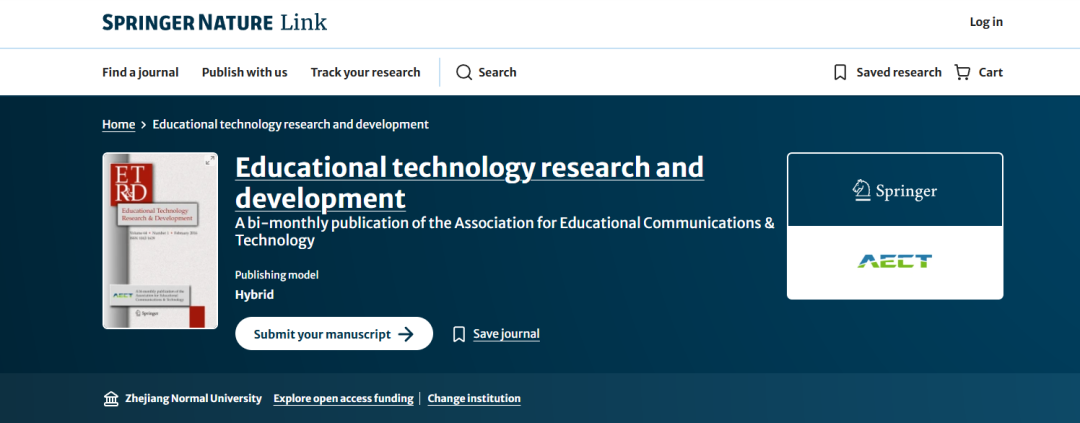The height and width of the screenshot is (423, 1080).
Task: Open the Track your research menu
Action: (x=365, y=72)
